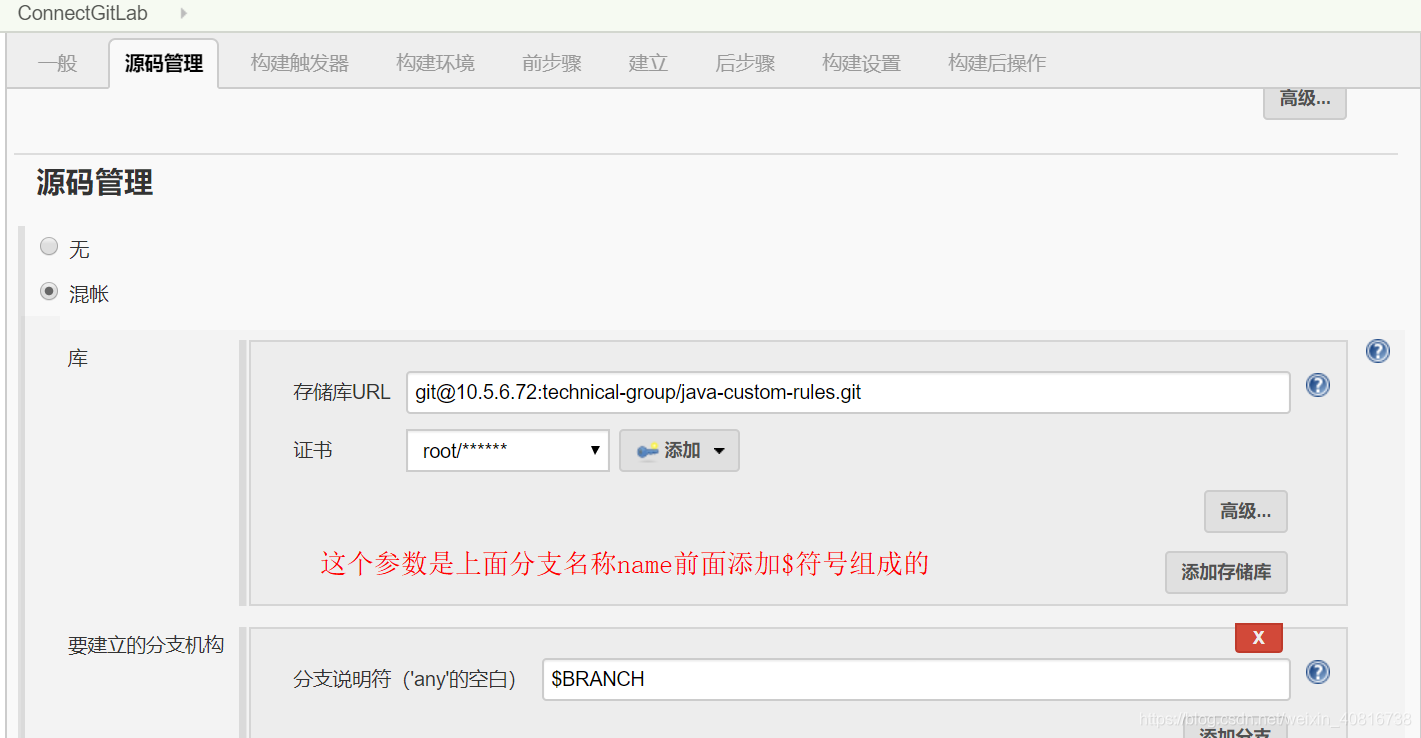Screen dimensions: 1421x738
Task: Switch to the 构建环境 tab
Action: 435,63
